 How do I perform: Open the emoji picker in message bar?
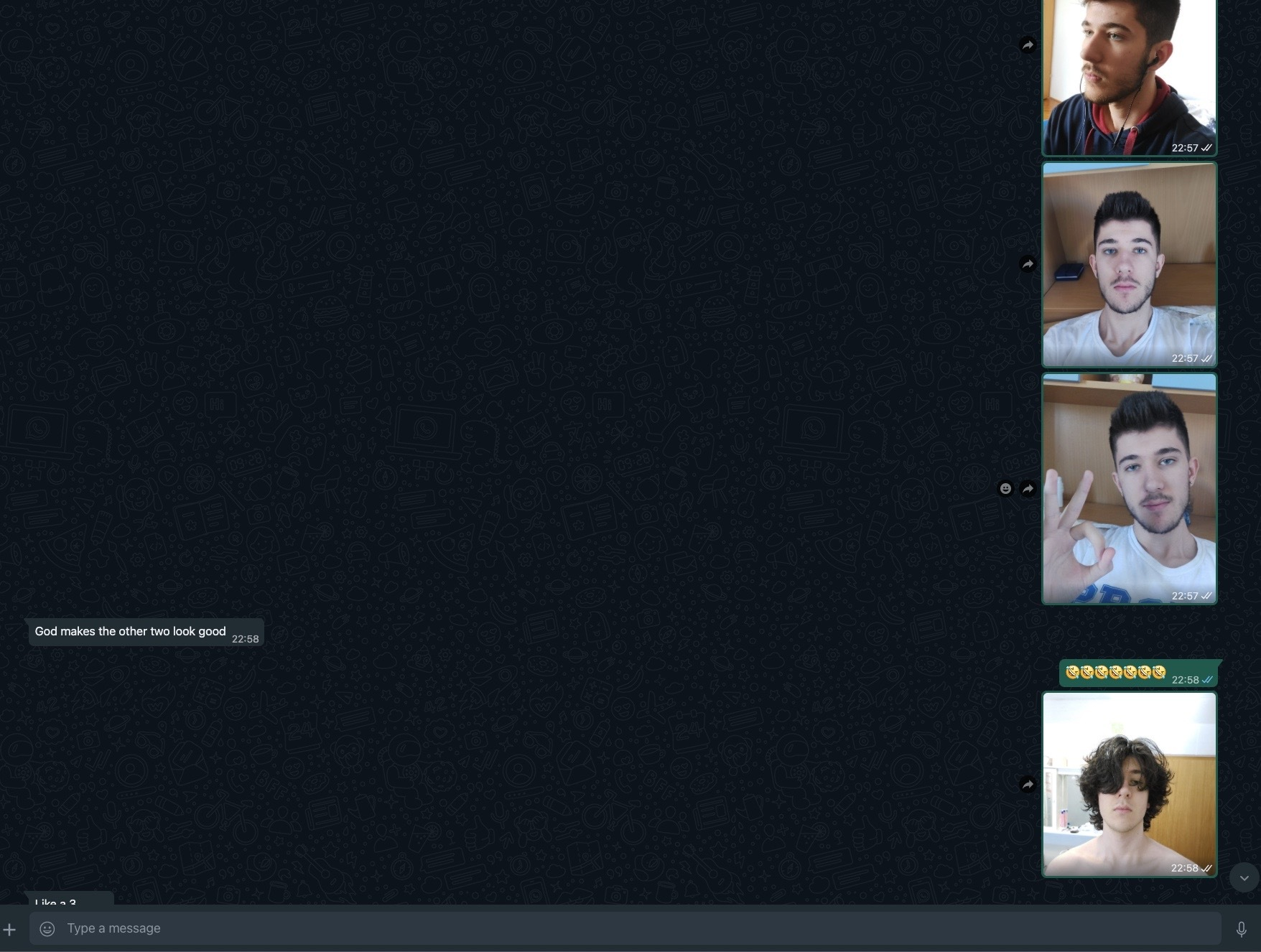coord(47,929)
